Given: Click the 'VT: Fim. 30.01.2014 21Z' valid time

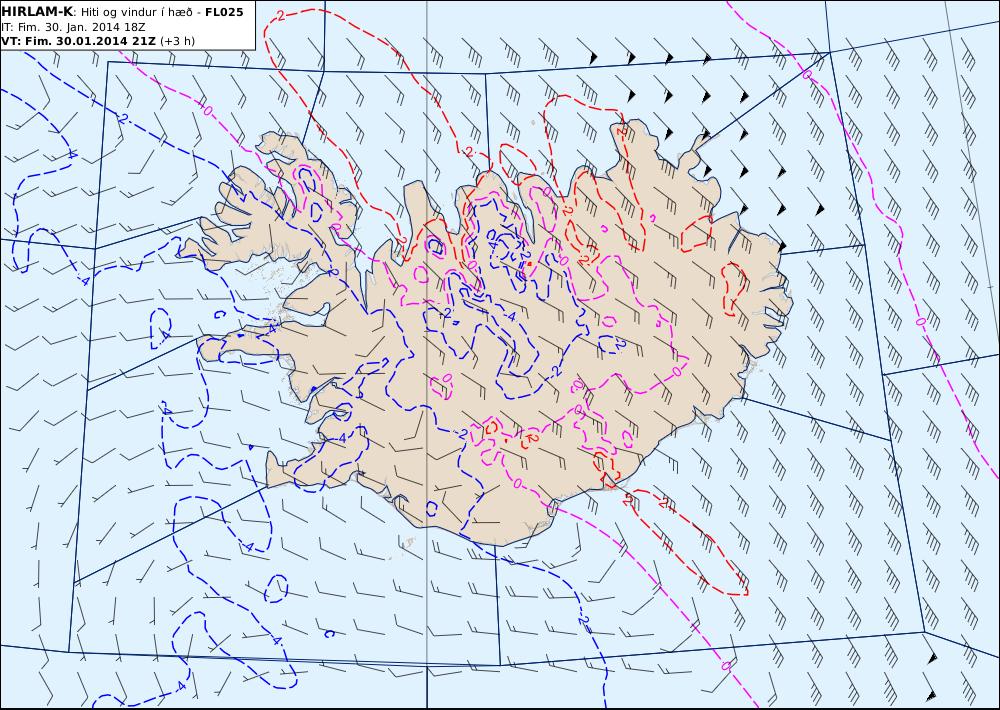Looking at the screenshot, I should (78, 41).
